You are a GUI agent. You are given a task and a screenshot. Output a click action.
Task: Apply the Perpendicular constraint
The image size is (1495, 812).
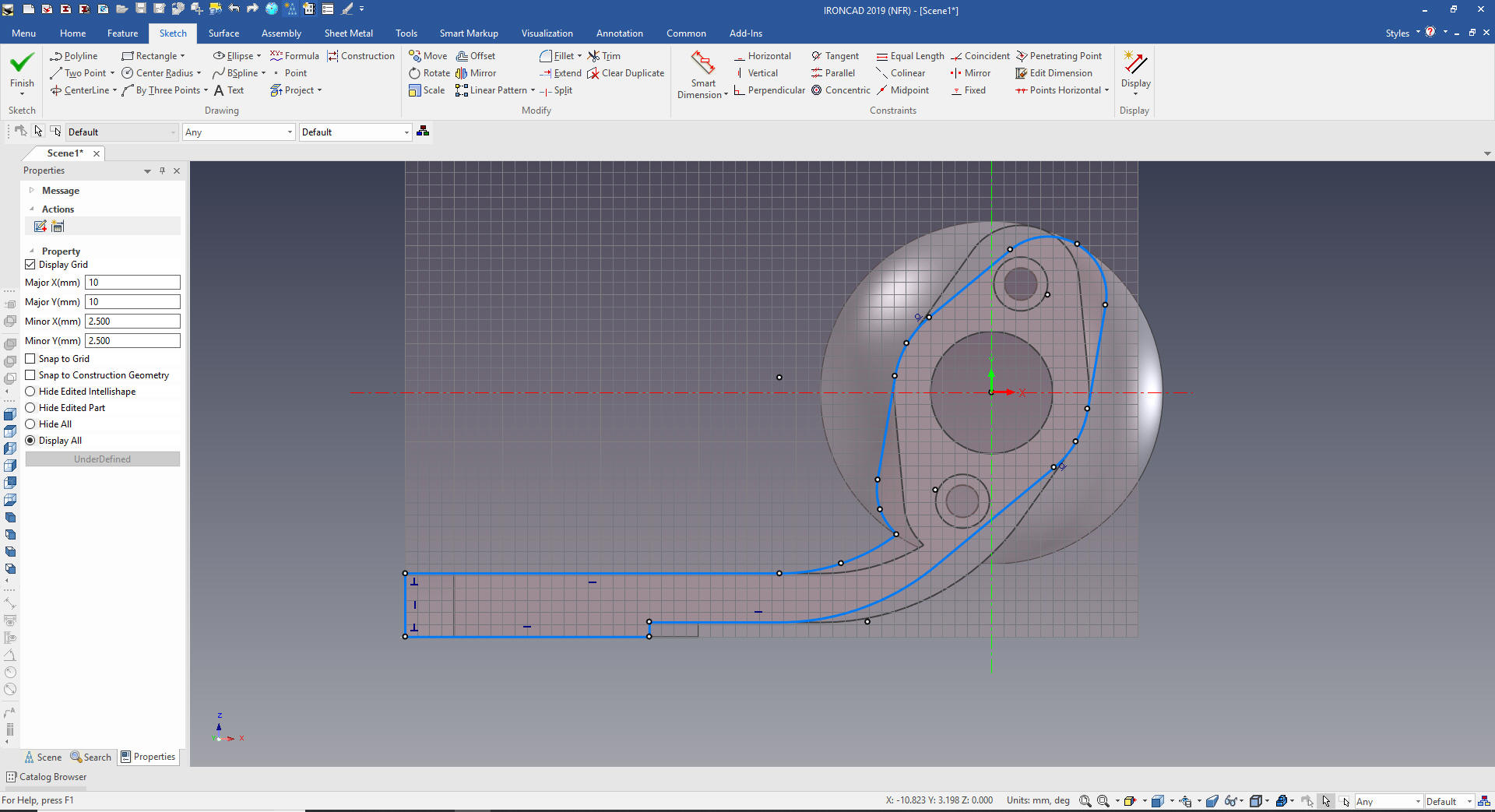tap(769, 90)
